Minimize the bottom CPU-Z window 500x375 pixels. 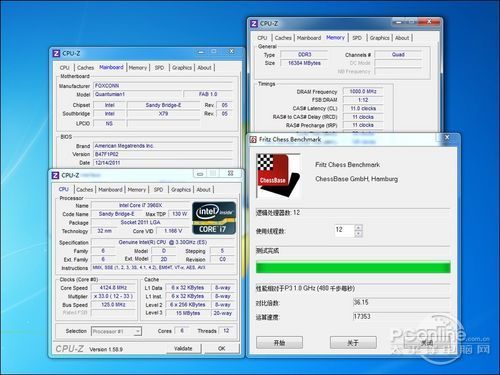[x=200, y=174]
